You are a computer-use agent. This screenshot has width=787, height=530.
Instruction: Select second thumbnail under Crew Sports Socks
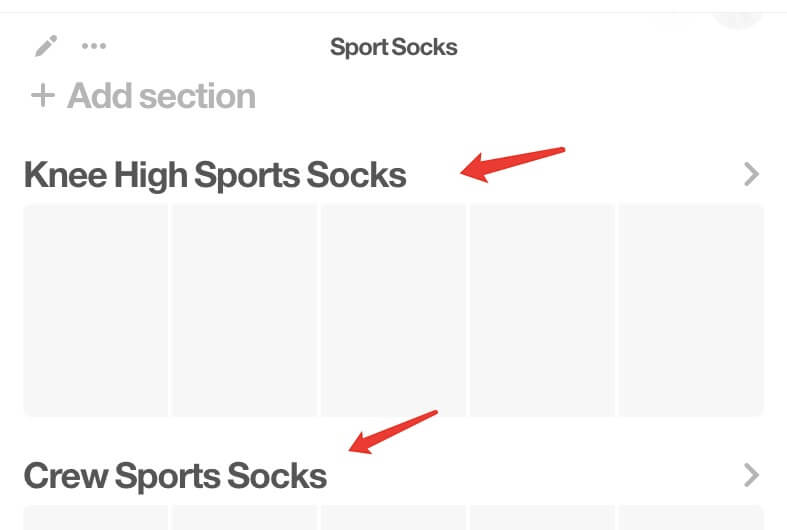[x=245, y=518]
